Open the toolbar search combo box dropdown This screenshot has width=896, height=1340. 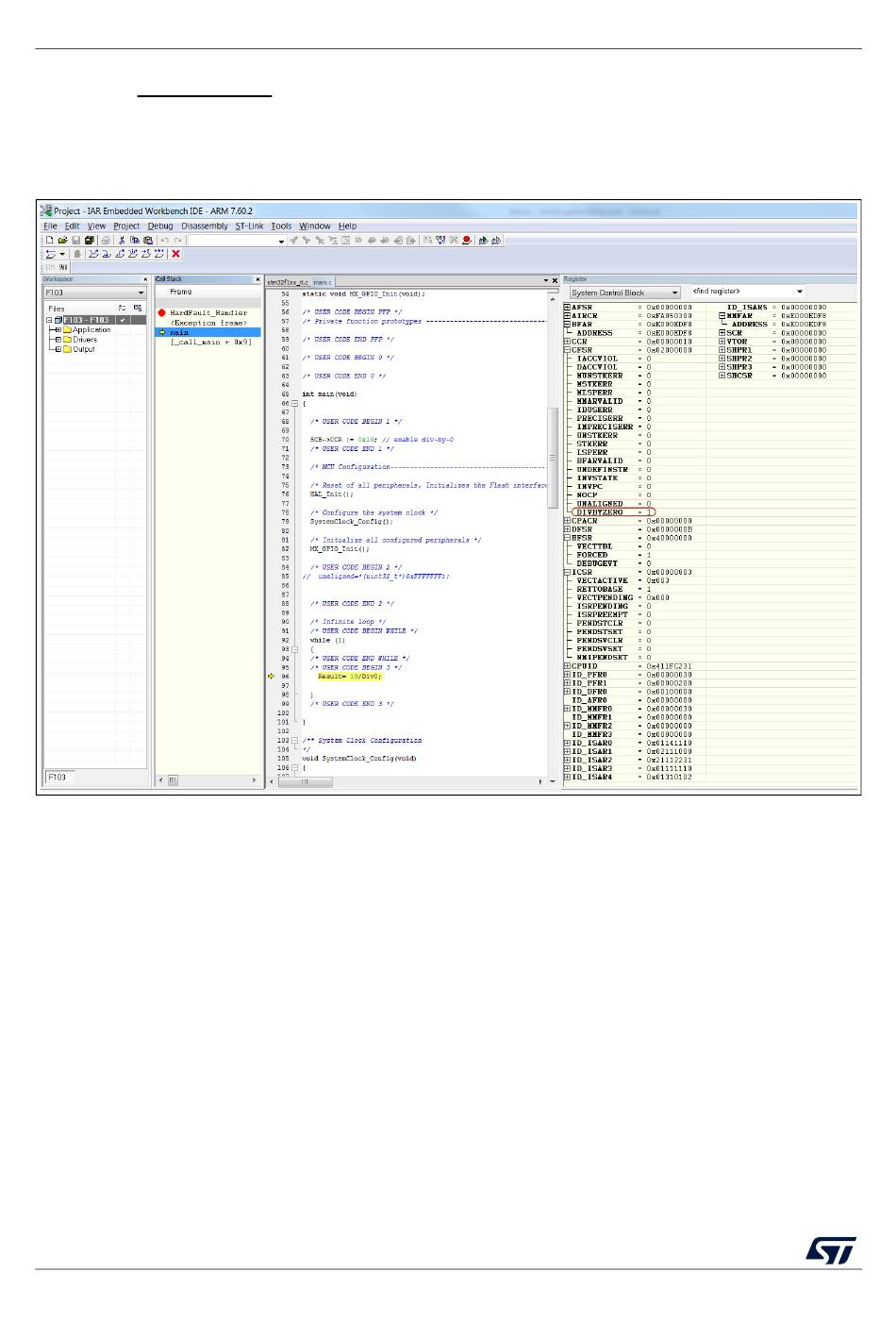click(x=281, y=242)
